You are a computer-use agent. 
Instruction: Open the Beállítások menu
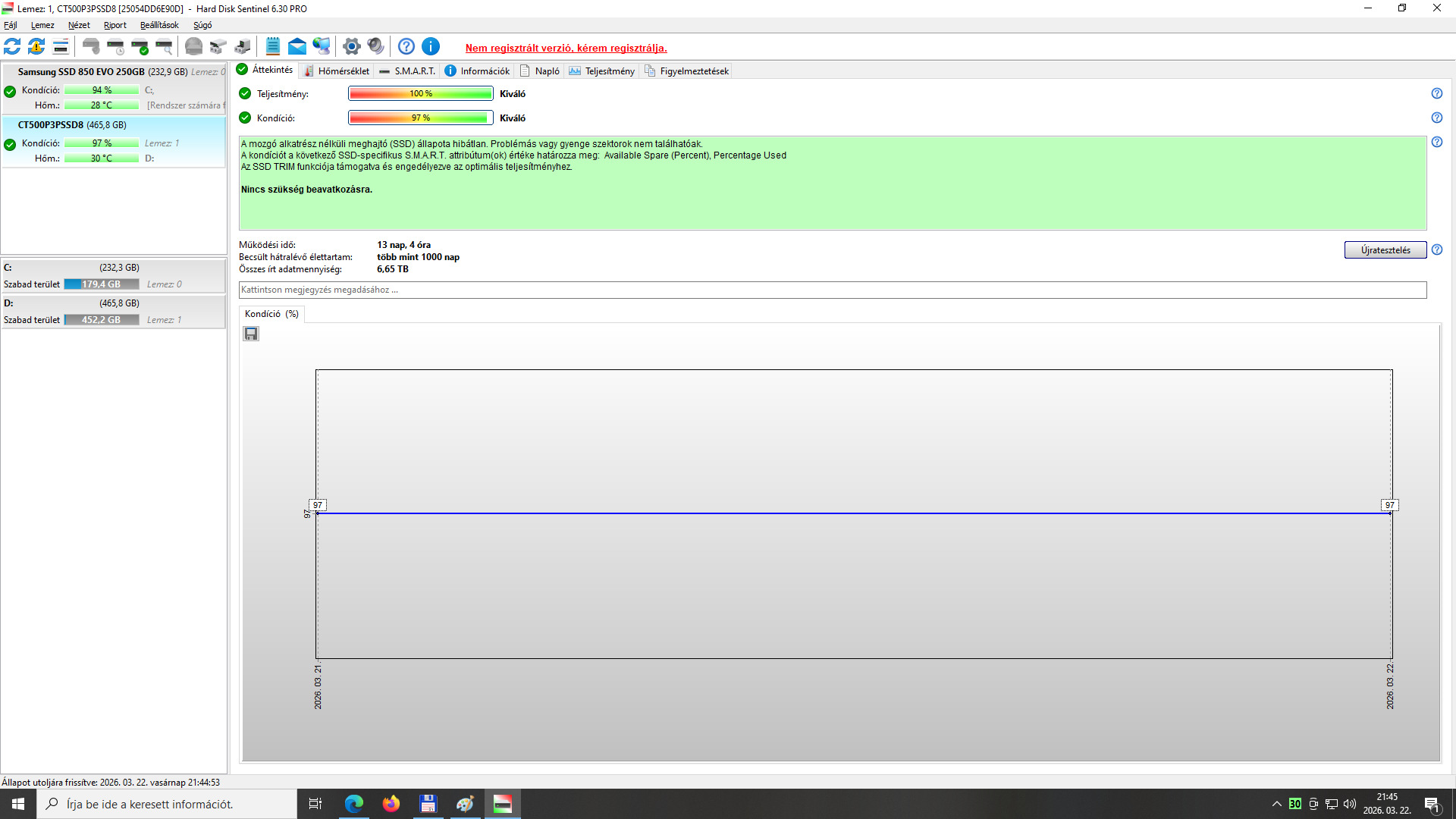coord(159,25)
